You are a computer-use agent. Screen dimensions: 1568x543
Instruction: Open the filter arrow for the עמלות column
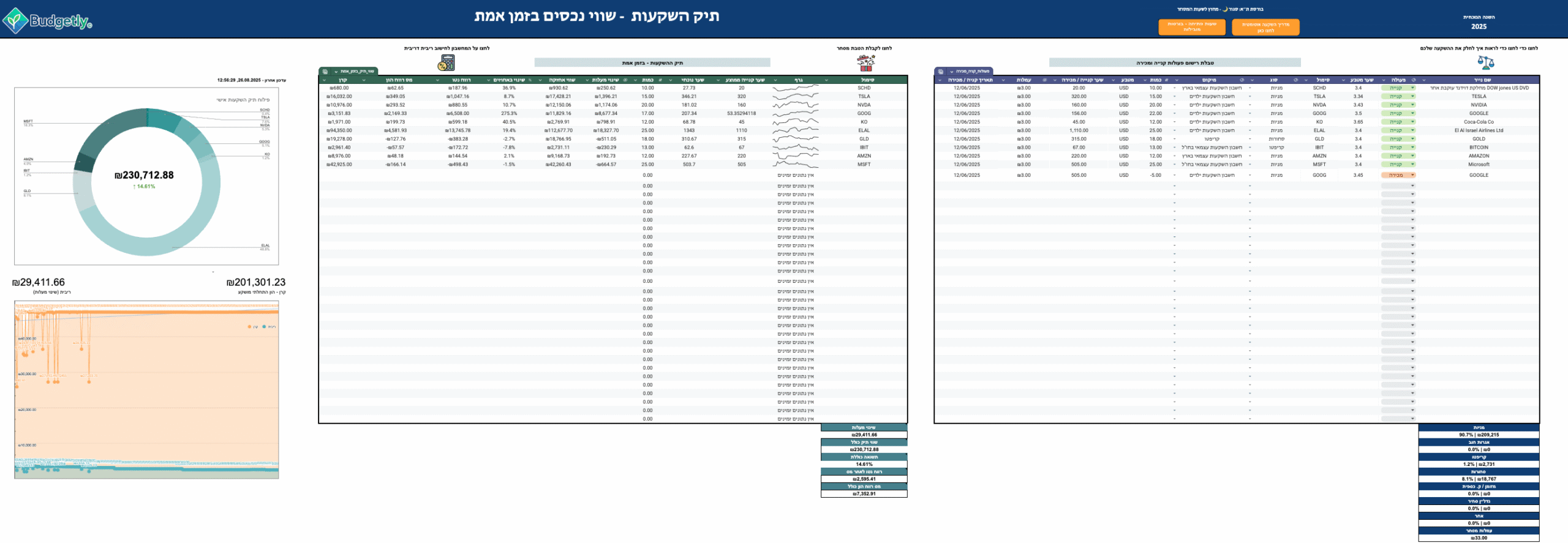pos(1003,80)
